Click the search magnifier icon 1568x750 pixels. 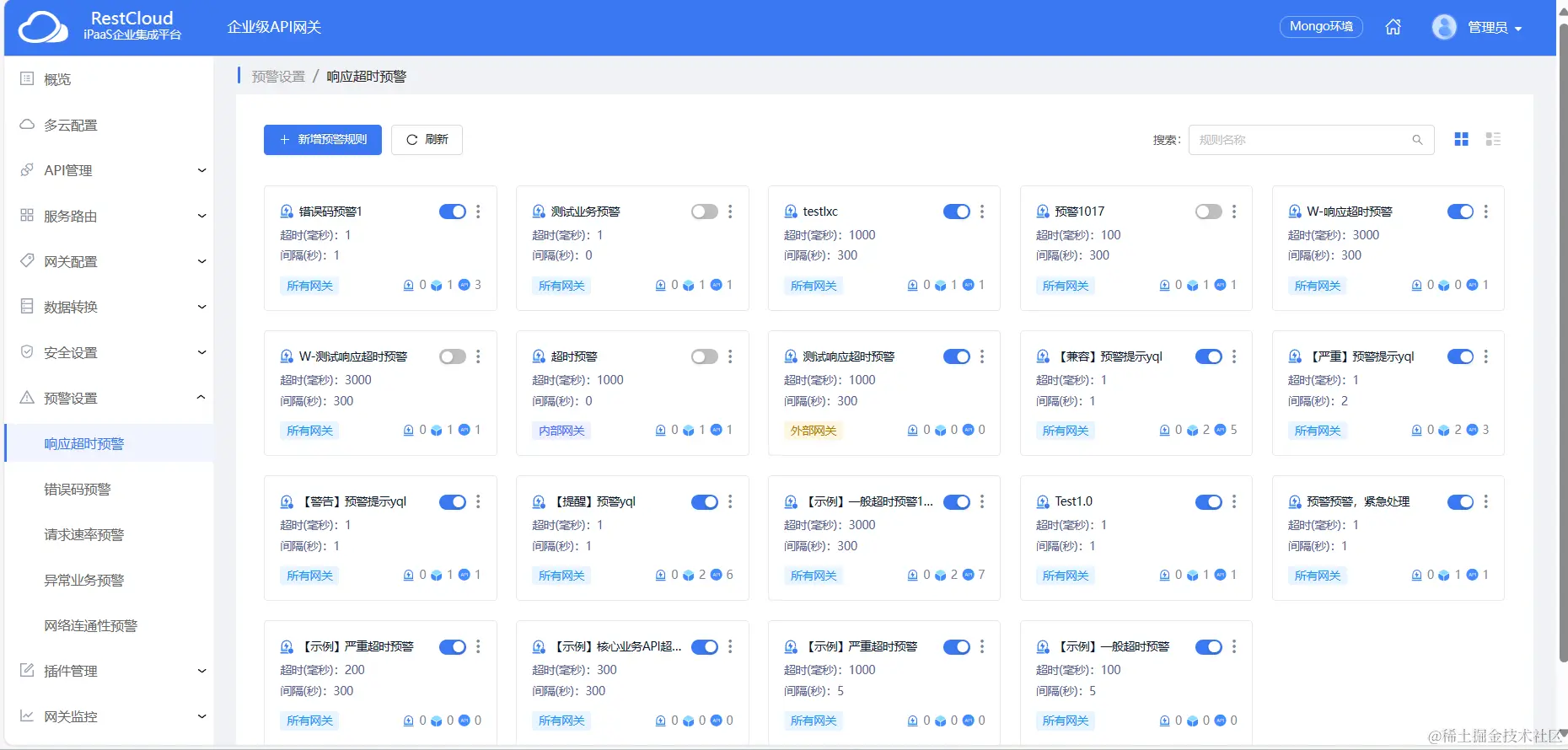(1417, 140)
